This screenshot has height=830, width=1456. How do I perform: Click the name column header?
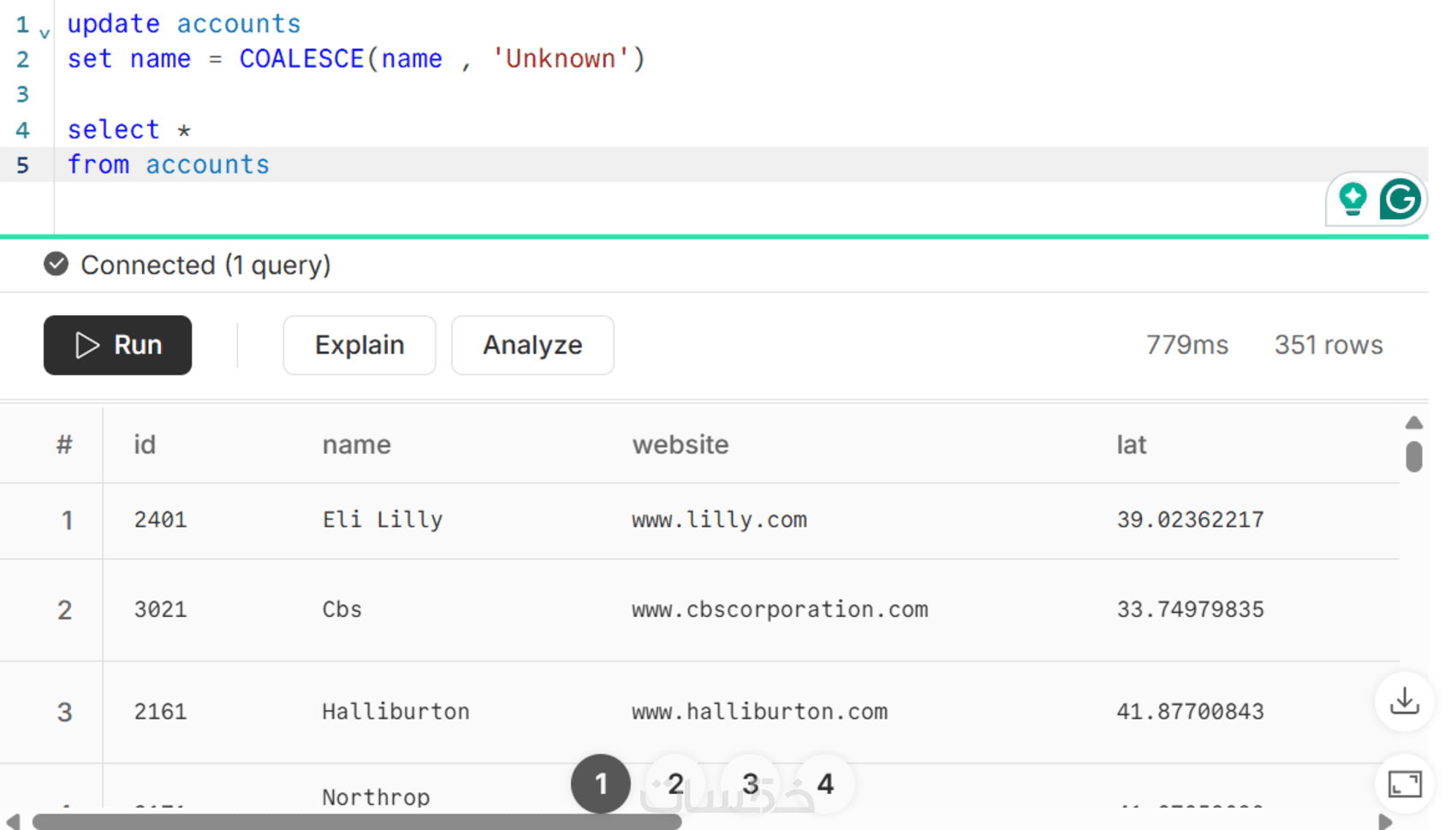point(356,445)
